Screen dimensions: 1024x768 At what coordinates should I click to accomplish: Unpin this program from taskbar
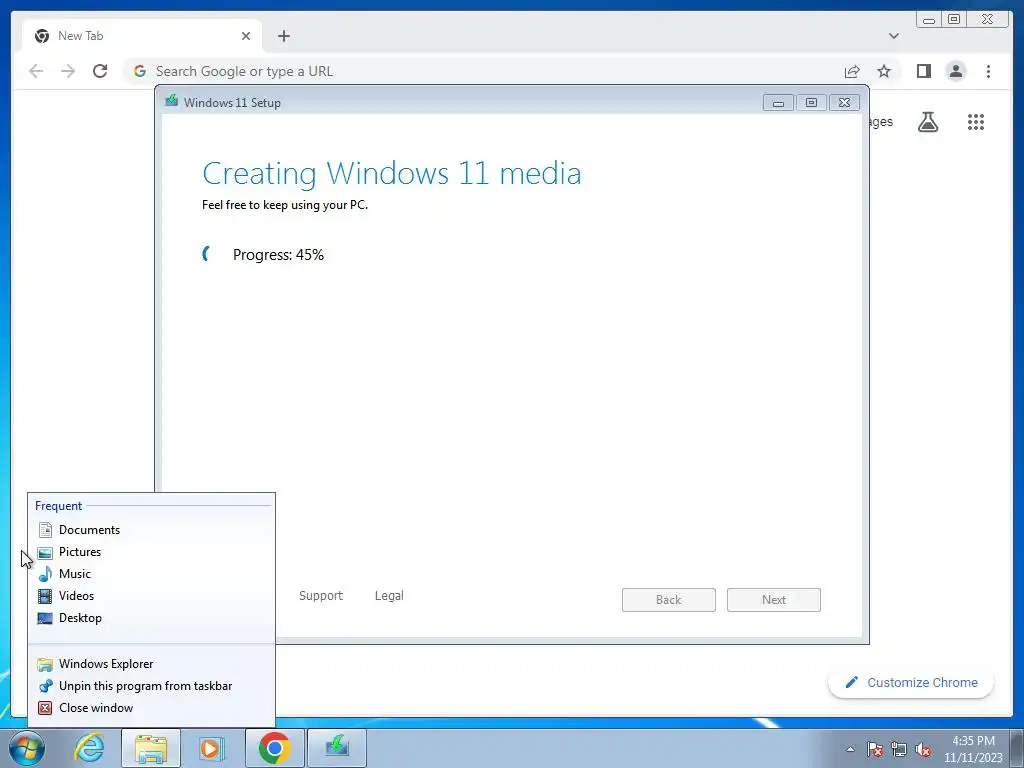pyautogui.click(x=152, y=686)
